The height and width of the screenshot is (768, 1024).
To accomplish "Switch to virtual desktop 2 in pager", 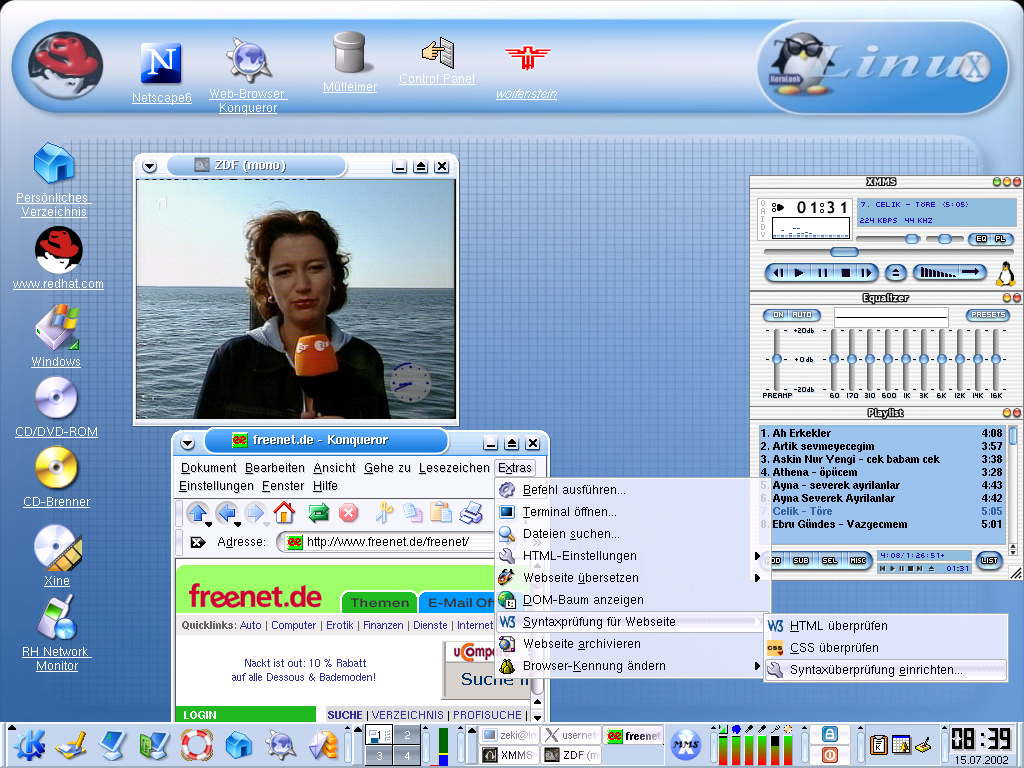I will tap(408, 735).
